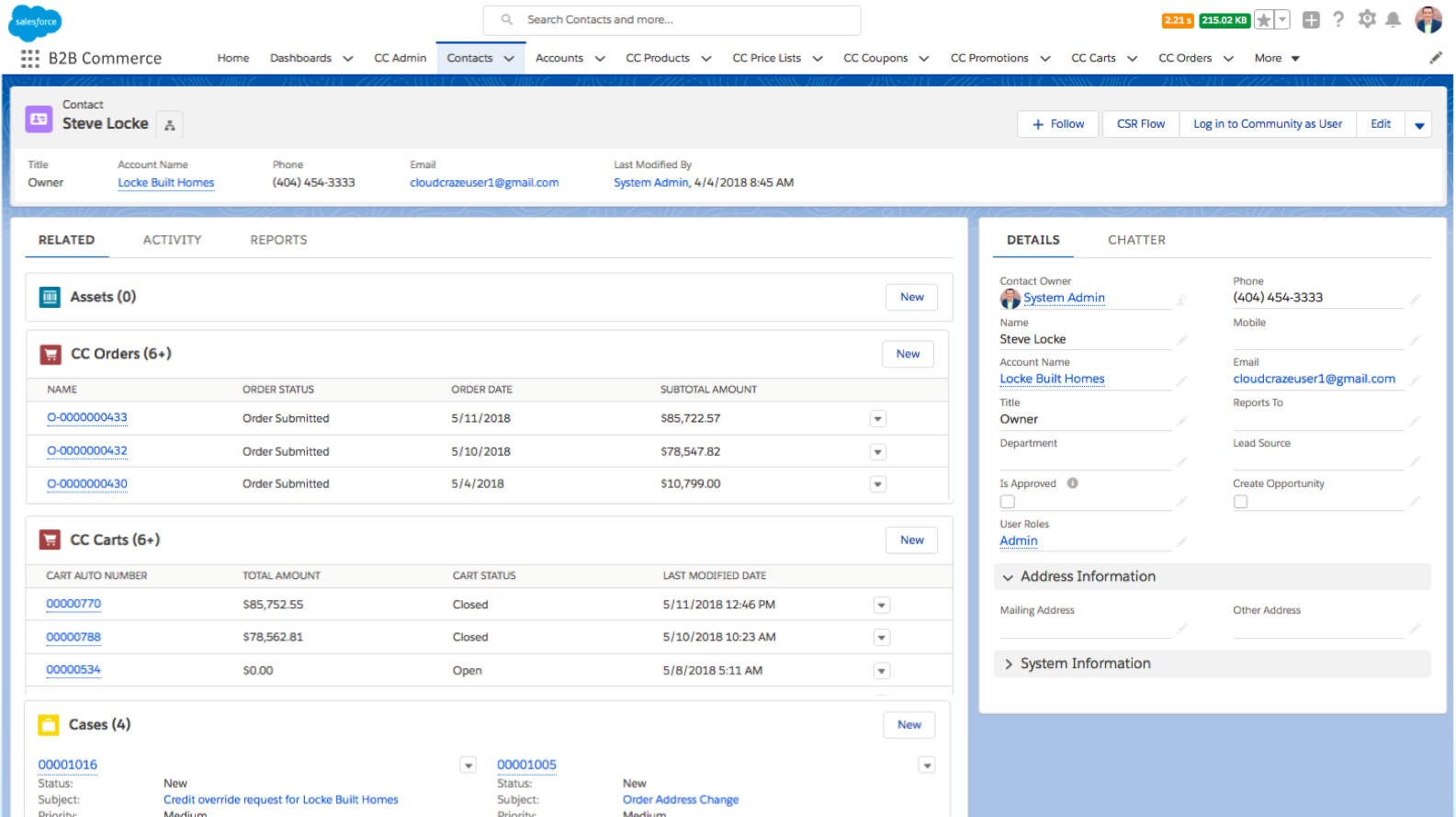Open cart 00000534 link
The image size is (1456, 817).
point(73,671)
